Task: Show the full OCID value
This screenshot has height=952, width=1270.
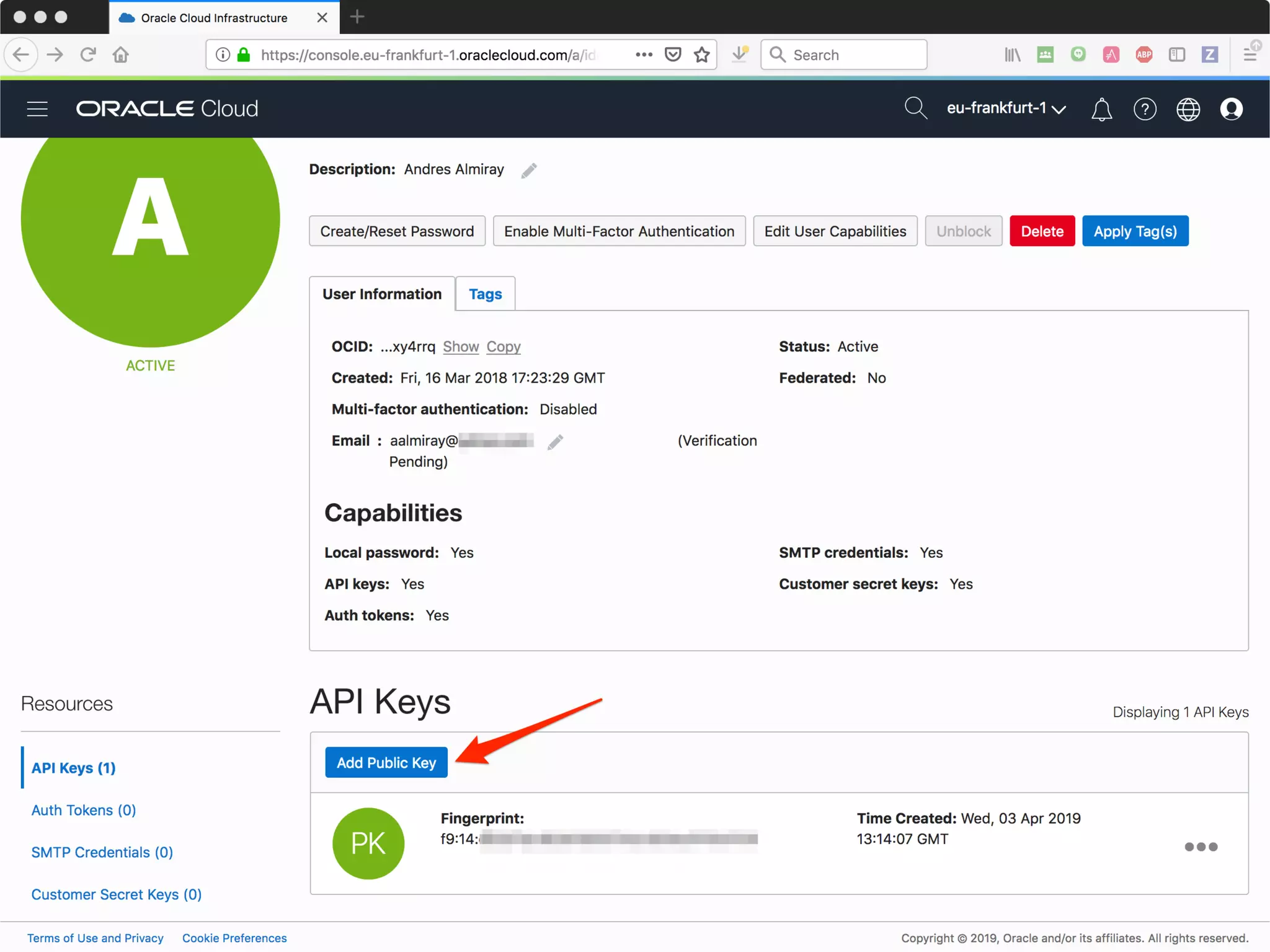Action: (460, 346)
